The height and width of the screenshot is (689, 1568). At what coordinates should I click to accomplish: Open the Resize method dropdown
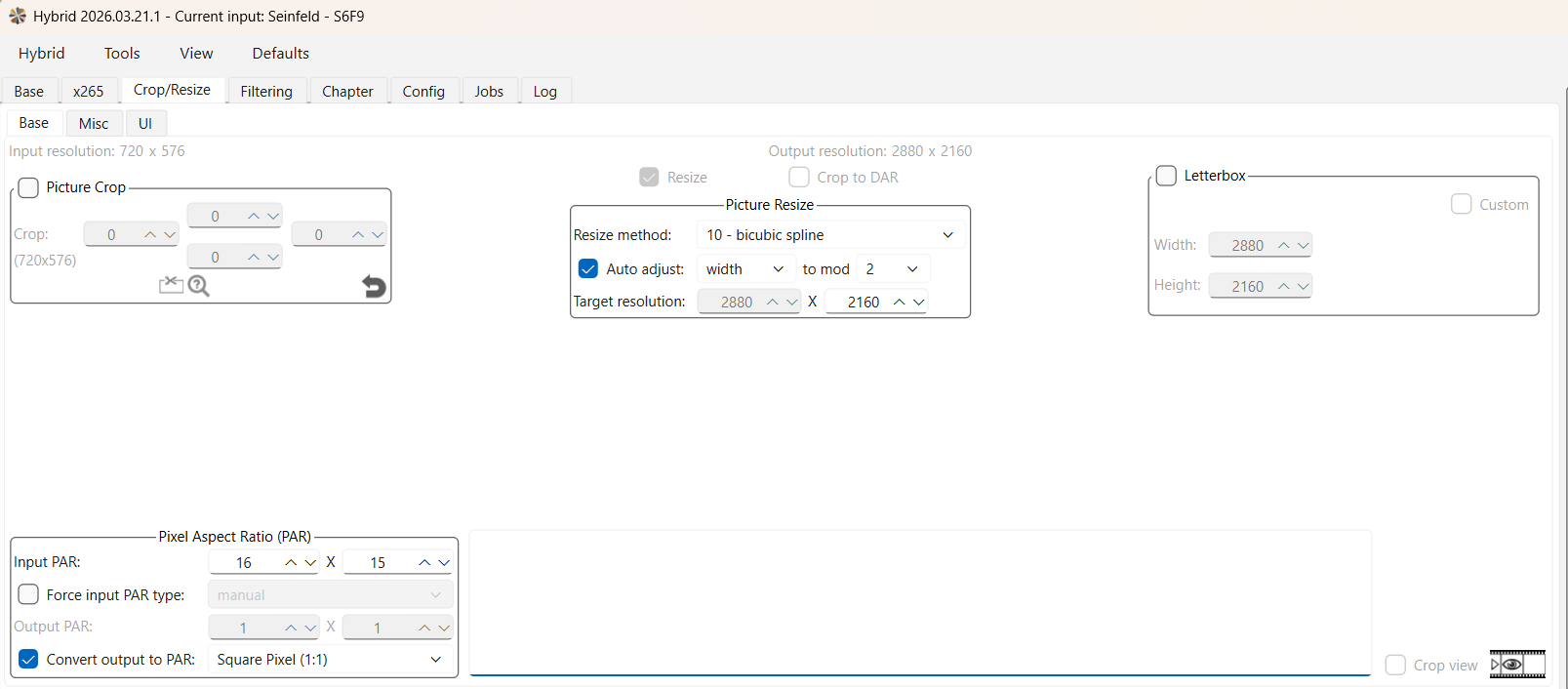tap(830, 235)
